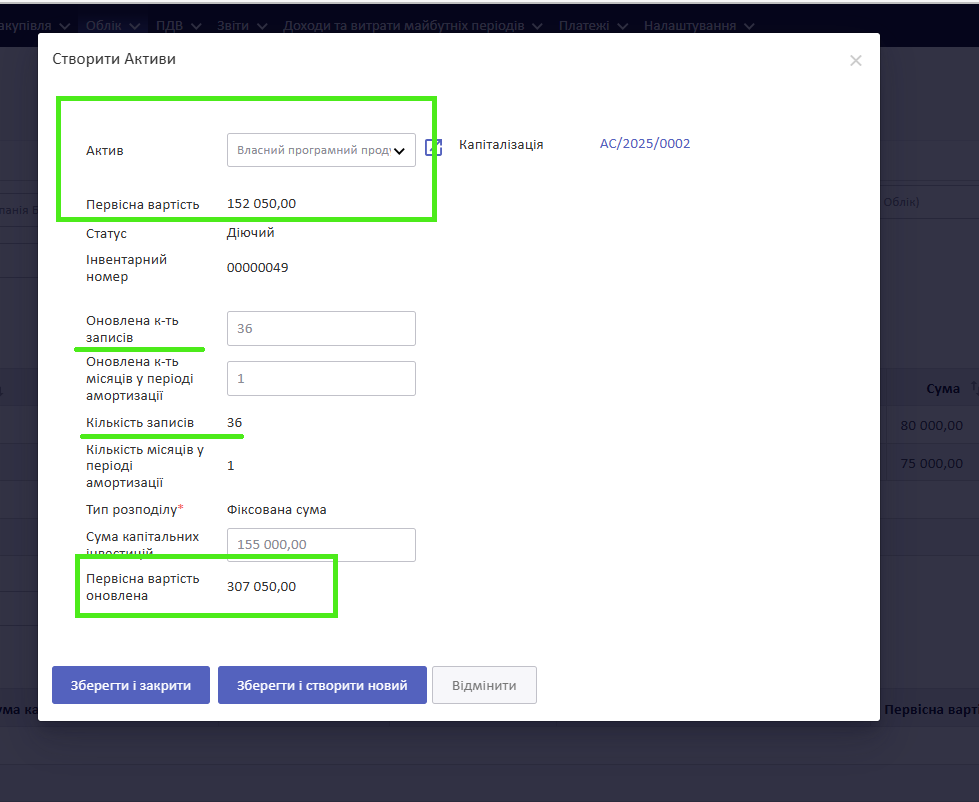The height and width of the screenshot is (802, 979).
Task: Click the Сума капітальних інвестицій input field
Action: pos(321,544)
